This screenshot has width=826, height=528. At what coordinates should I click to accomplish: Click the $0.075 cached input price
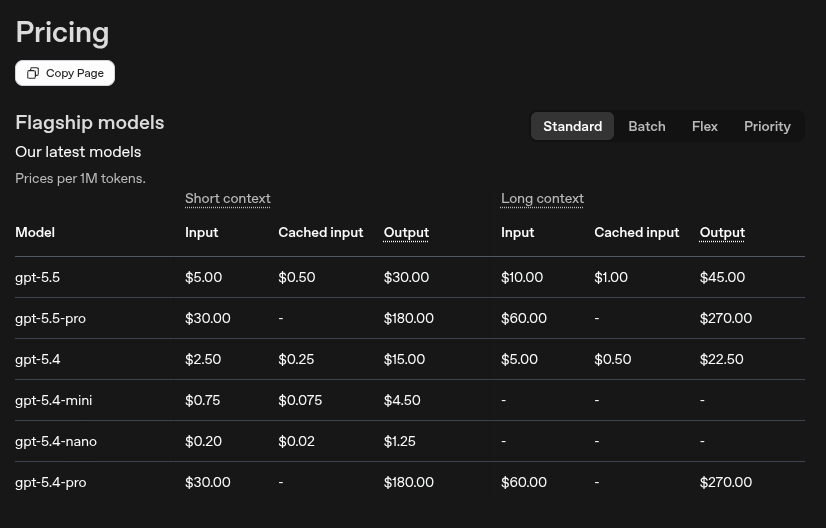(x=300, y=400)
